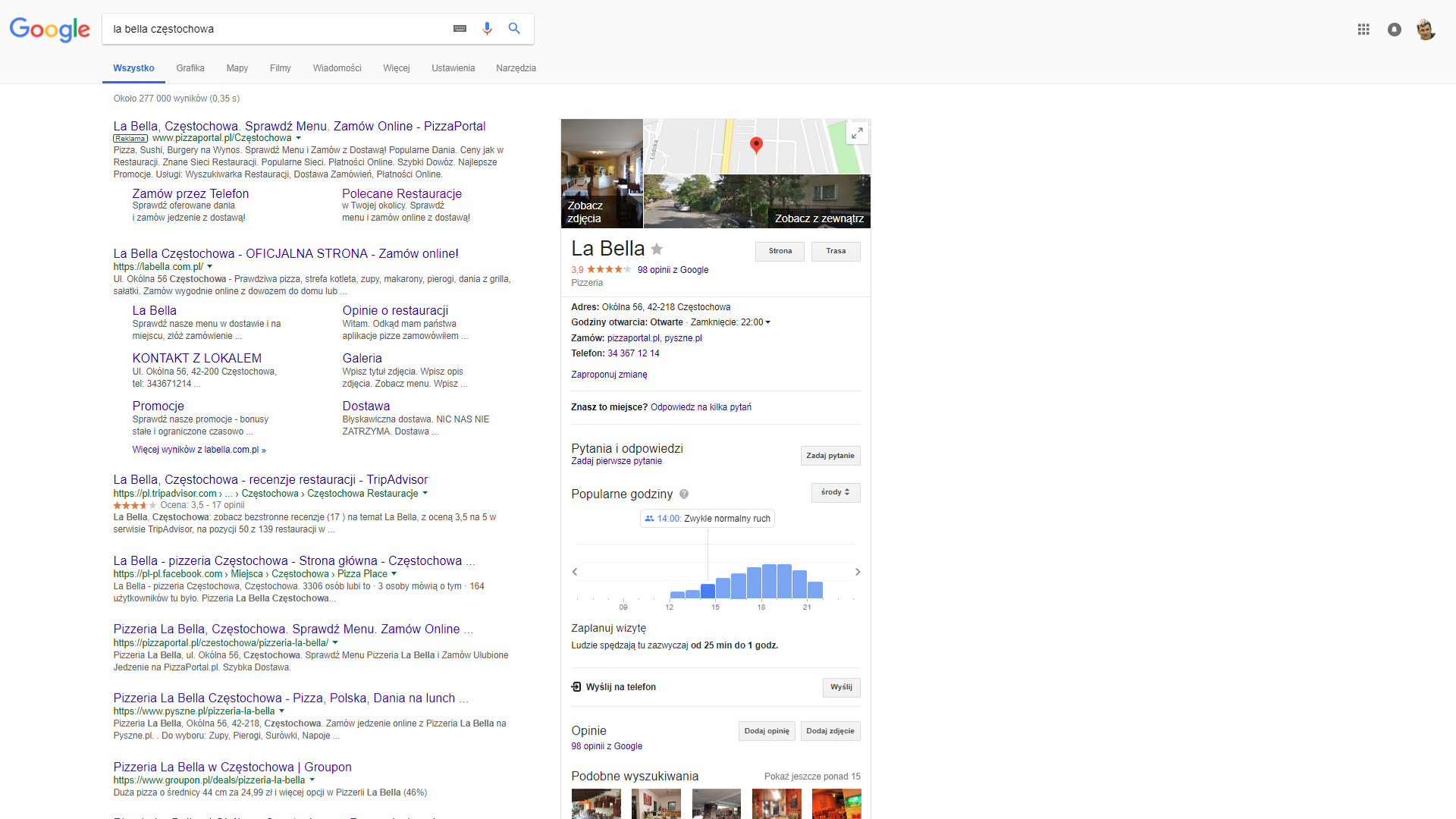Open Narzędzia tools
1456x819 pixels.
click(x=516, y=68)
